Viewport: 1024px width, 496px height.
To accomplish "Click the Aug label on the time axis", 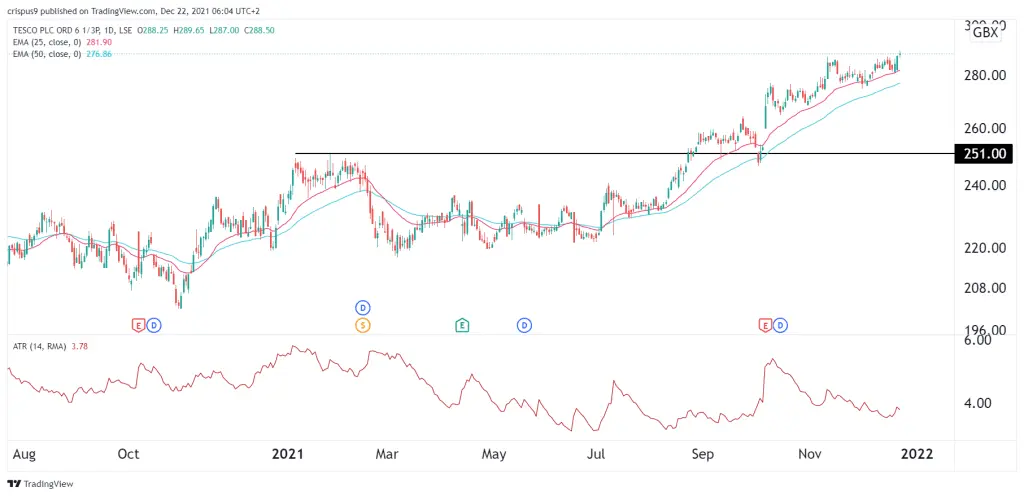I will point(23,454).
